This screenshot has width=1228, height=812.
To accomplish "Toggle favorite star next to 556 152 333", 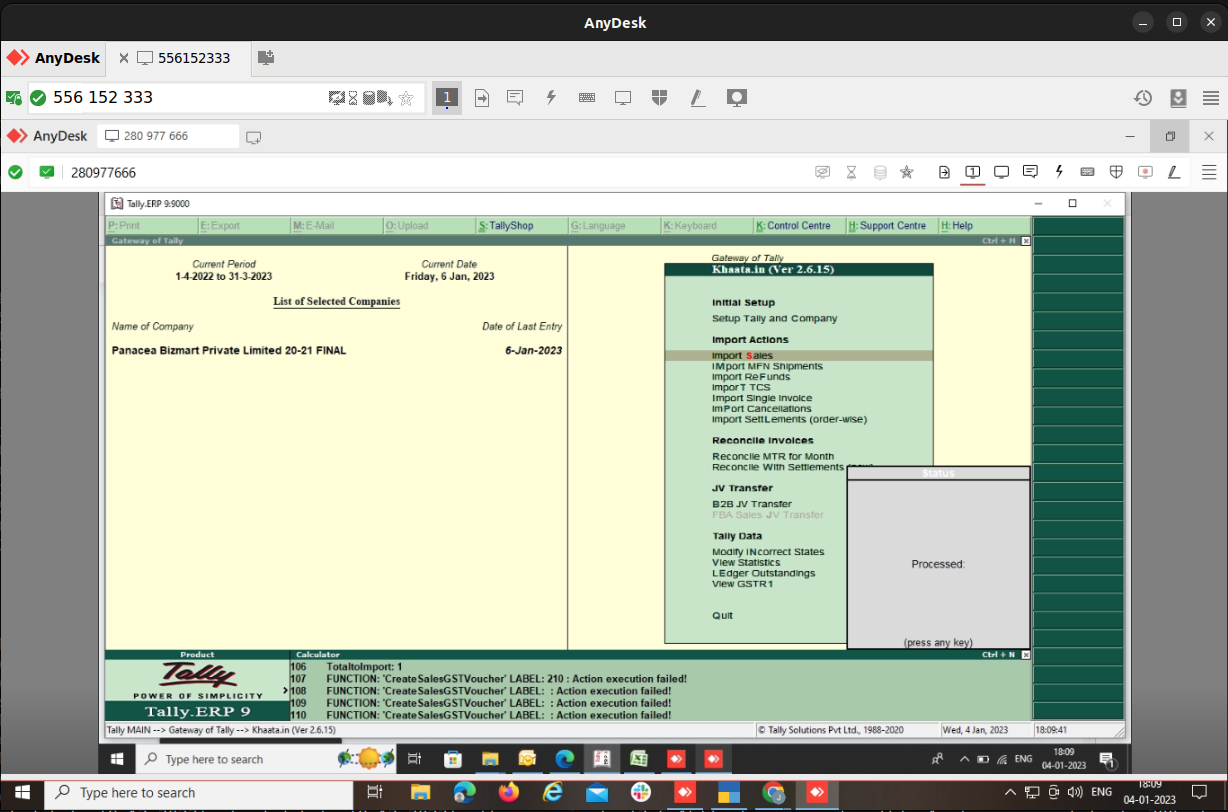I will pos(406,98).
